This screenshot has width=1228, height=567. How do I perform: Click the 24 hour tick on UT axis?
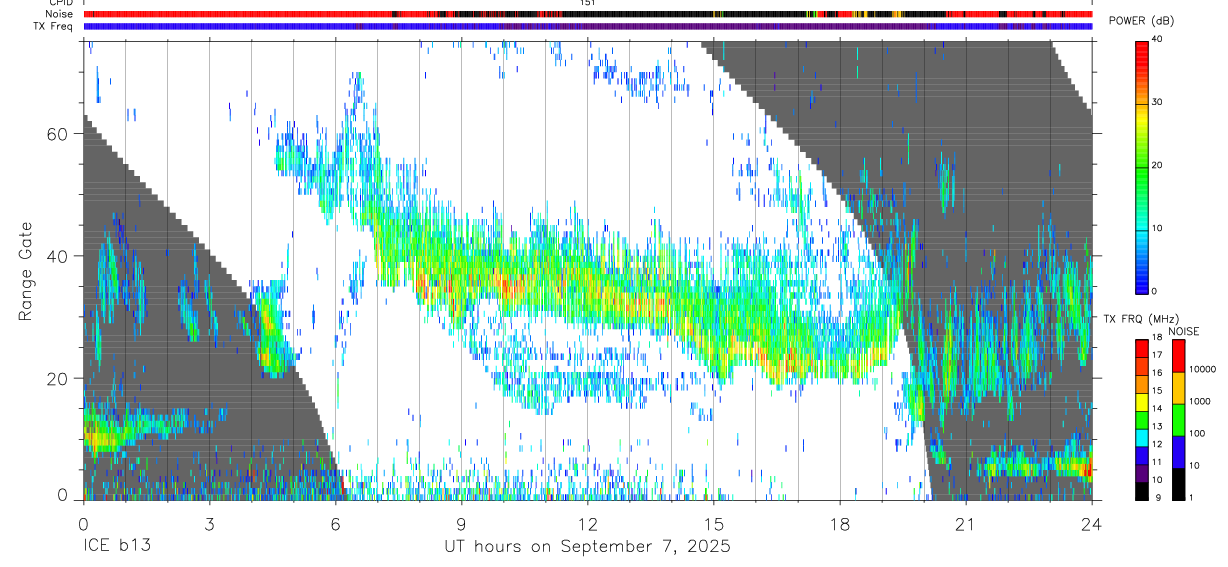click(x=1092, y=522)
